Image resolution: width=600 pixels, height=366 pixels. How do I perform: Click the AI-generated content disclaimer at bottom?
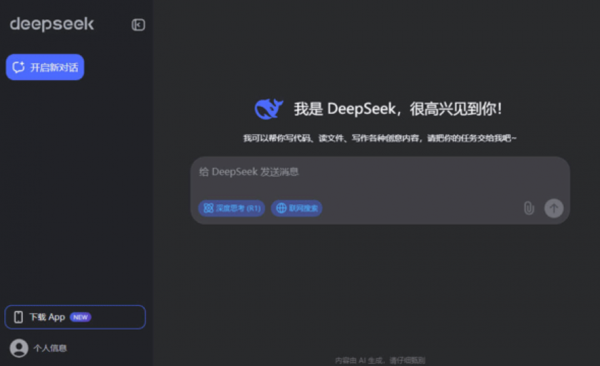point(380,360)
